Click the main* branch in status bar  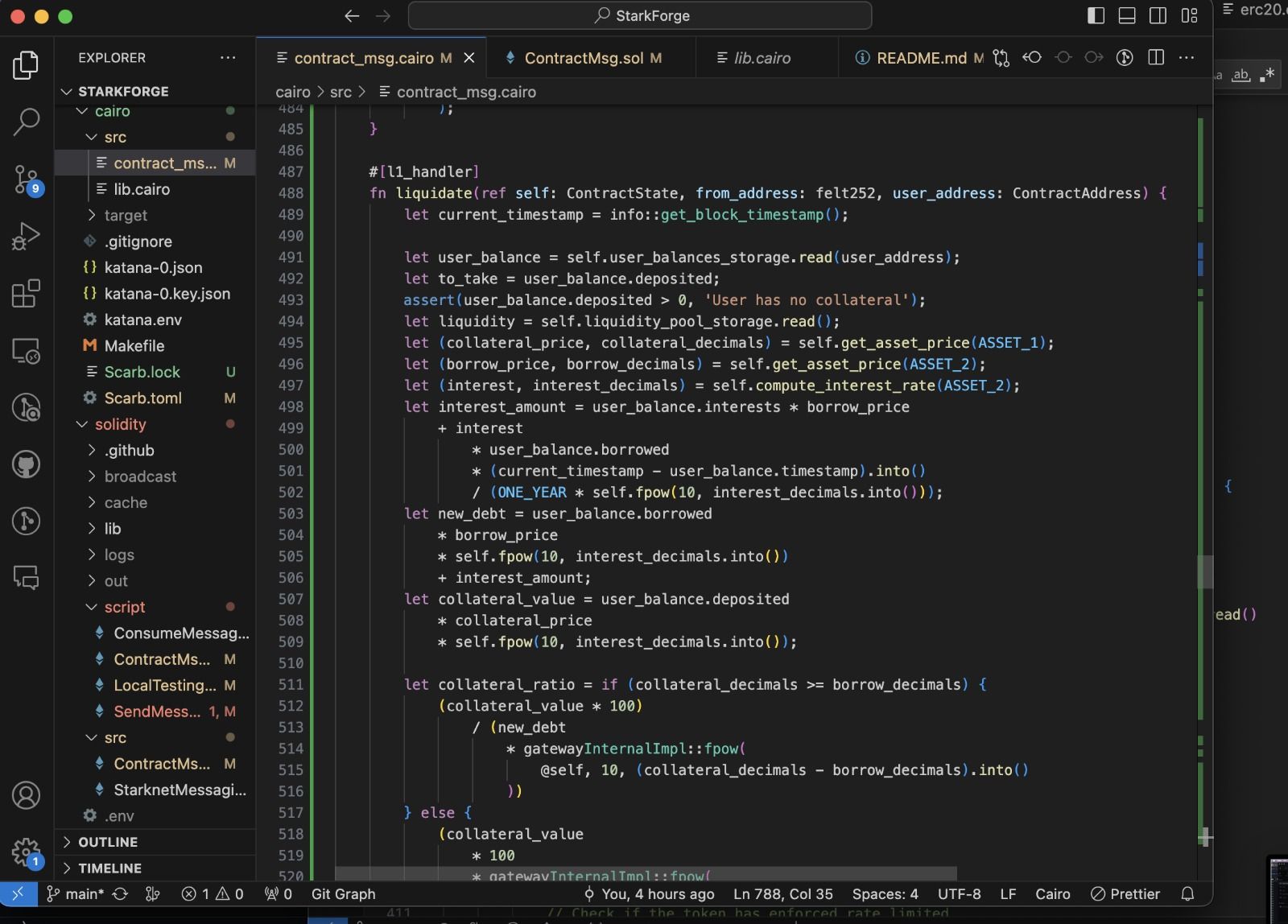[74, 893]
